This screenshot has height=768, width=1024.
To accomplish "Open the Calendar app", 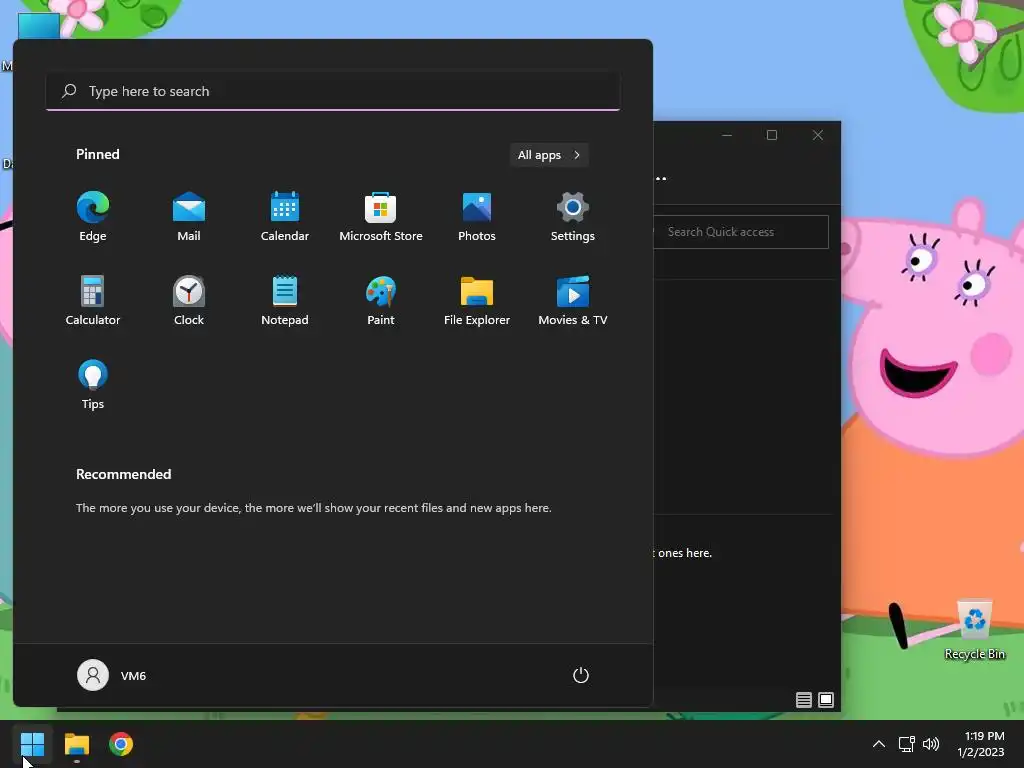I will [x=285, y=217].
